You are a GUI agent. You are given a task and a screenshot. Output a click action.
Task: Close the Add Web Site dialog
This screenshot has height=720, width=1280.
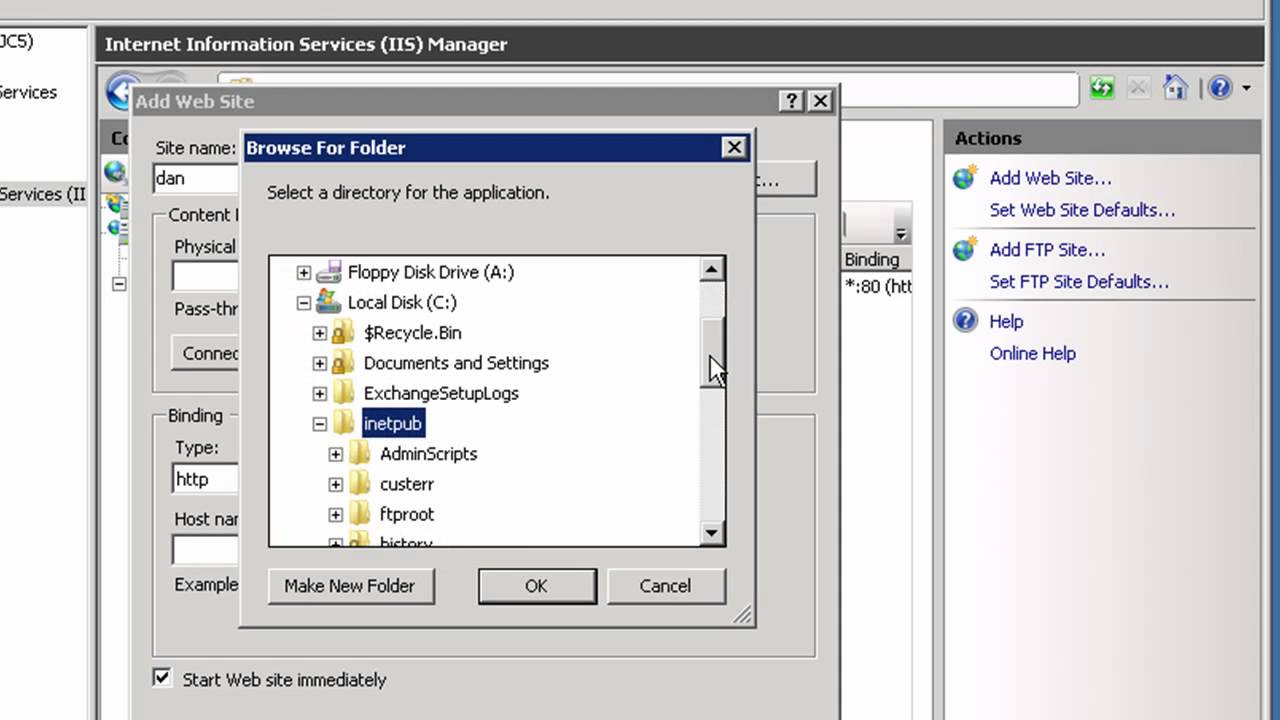click(820, 101)
